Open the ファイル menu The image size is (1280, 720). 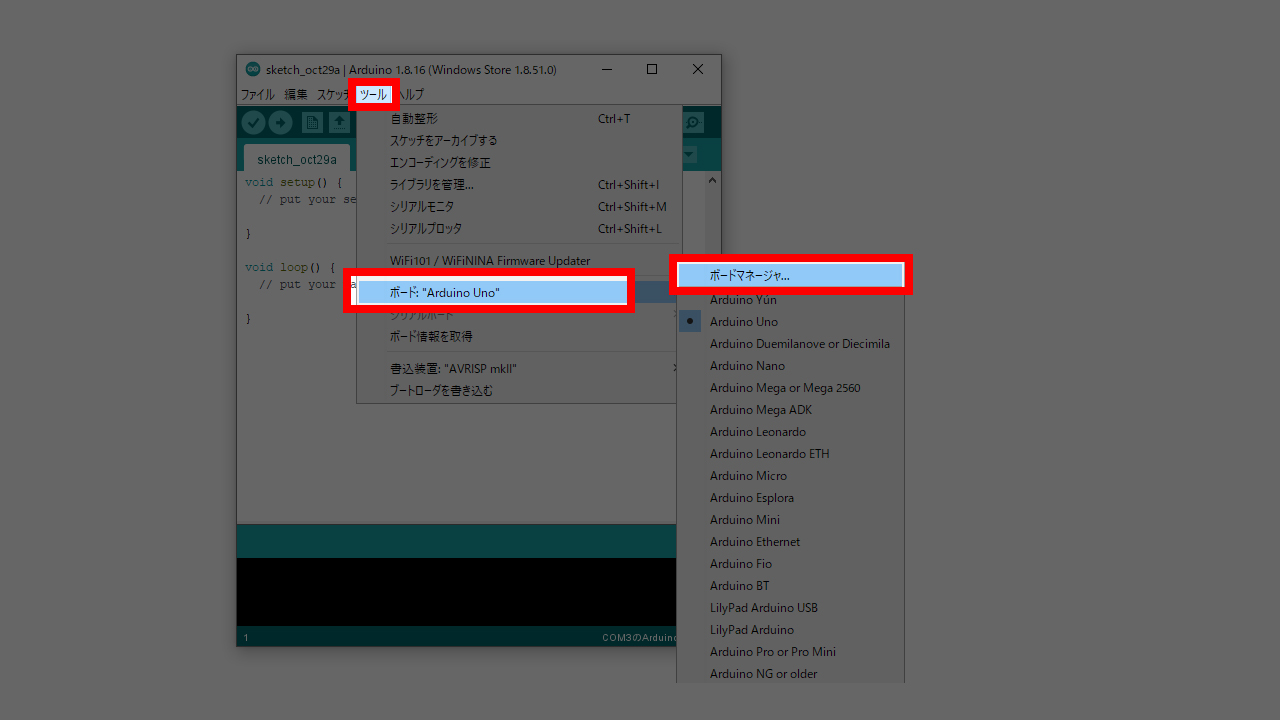(x=257, y=94)
